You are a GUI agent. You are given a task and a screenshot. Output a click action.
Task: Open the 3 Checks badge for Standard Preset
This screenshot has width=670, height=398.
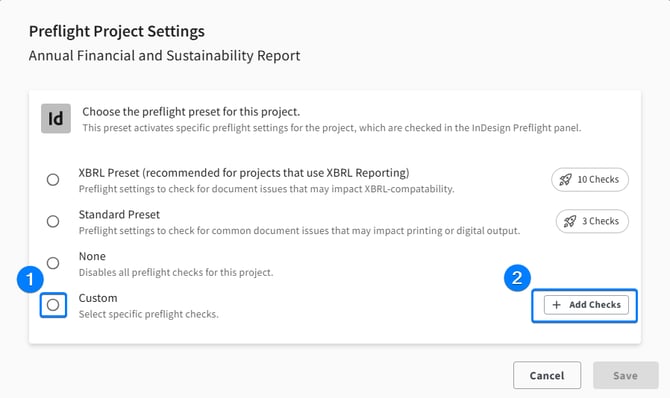click(592, 221)
